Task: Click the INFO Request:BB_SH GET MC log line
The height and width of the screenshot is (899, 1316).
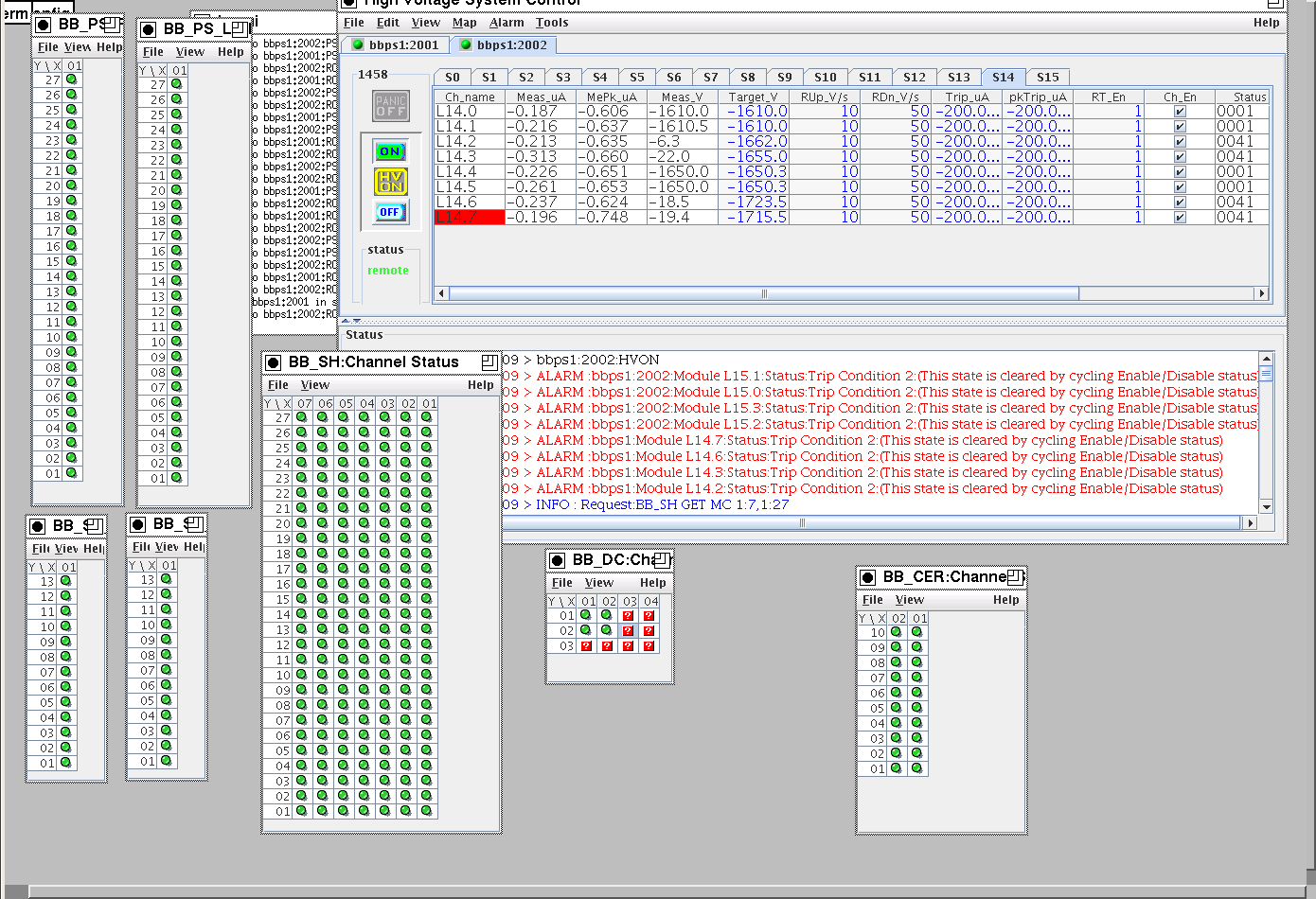Action: 645,505
